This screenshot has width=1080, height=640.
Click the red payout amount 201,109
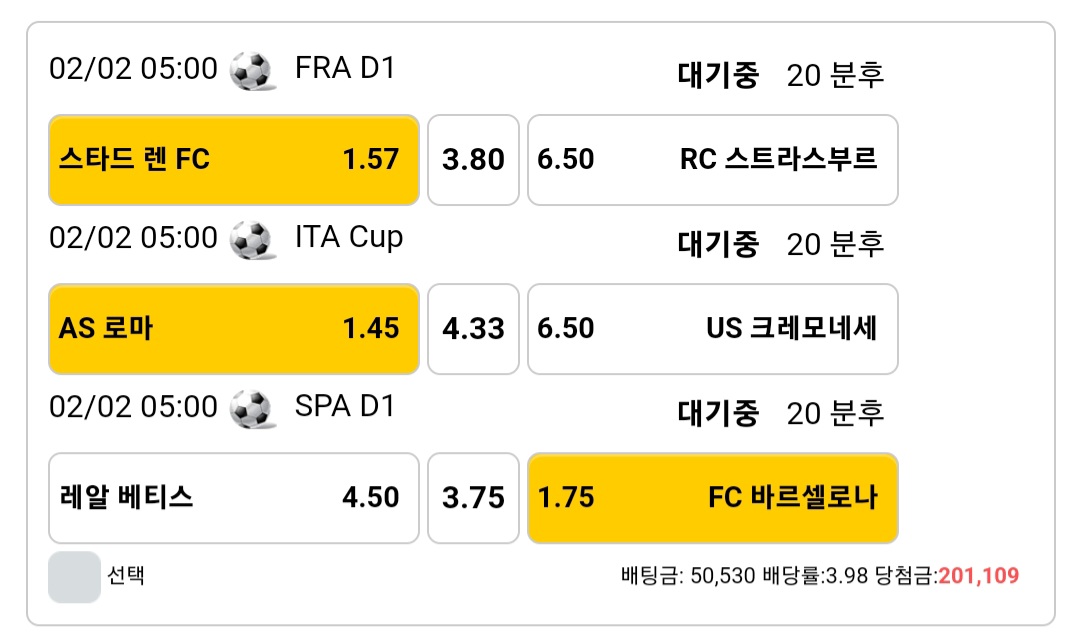tap(978, 575)
